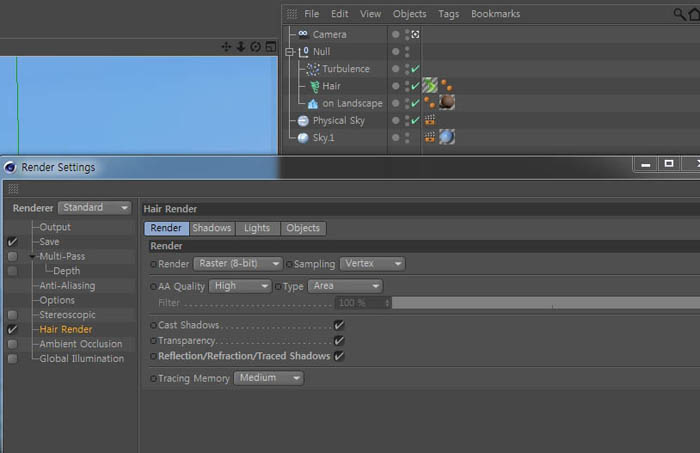The width and height of the screenshot is (700, 453).
Task: Uncheck the Transparency option
Action: 339,341
